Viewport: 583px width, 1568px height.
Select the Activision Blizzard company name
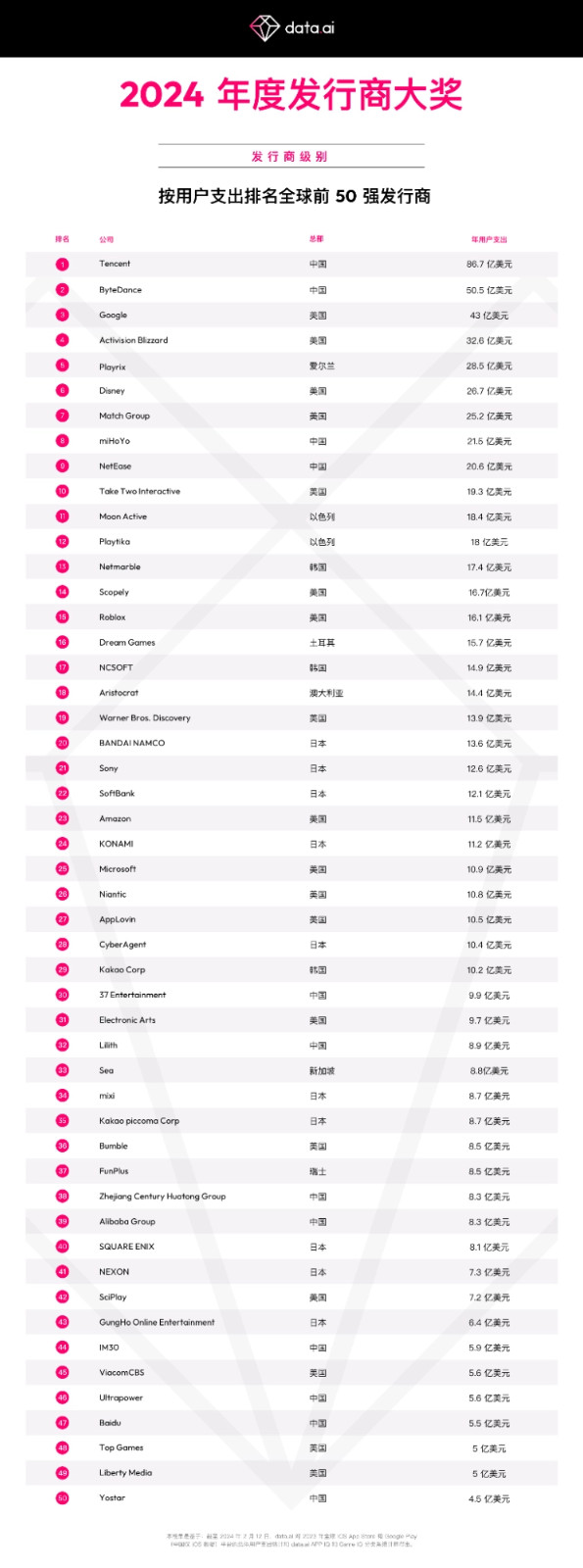(133, 340)
